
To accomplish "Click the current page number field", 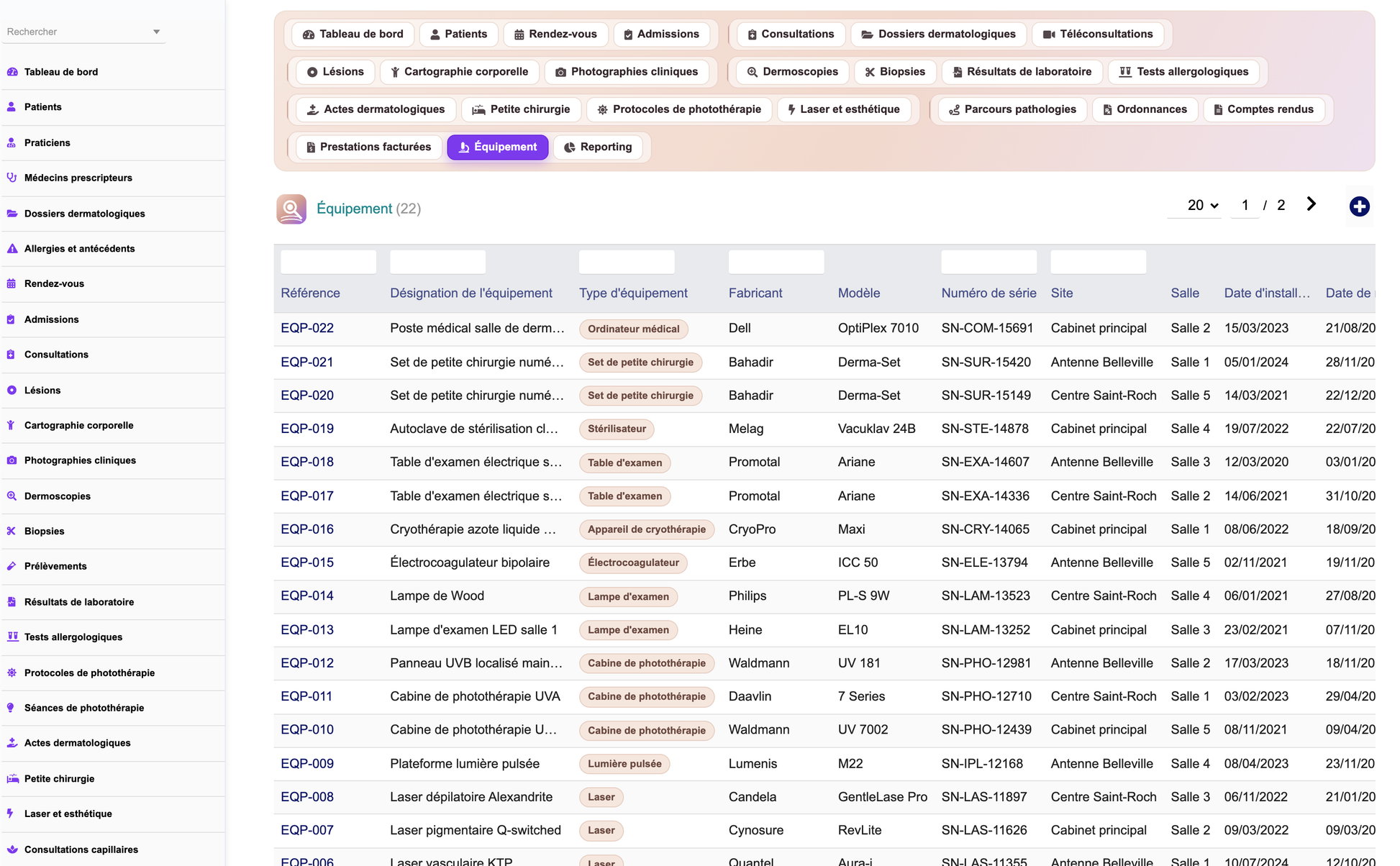I will point(1245,206).
